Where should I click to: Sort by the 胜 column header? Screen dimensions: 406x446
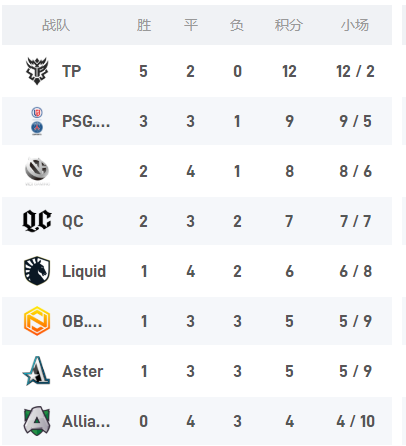point(144,25)
